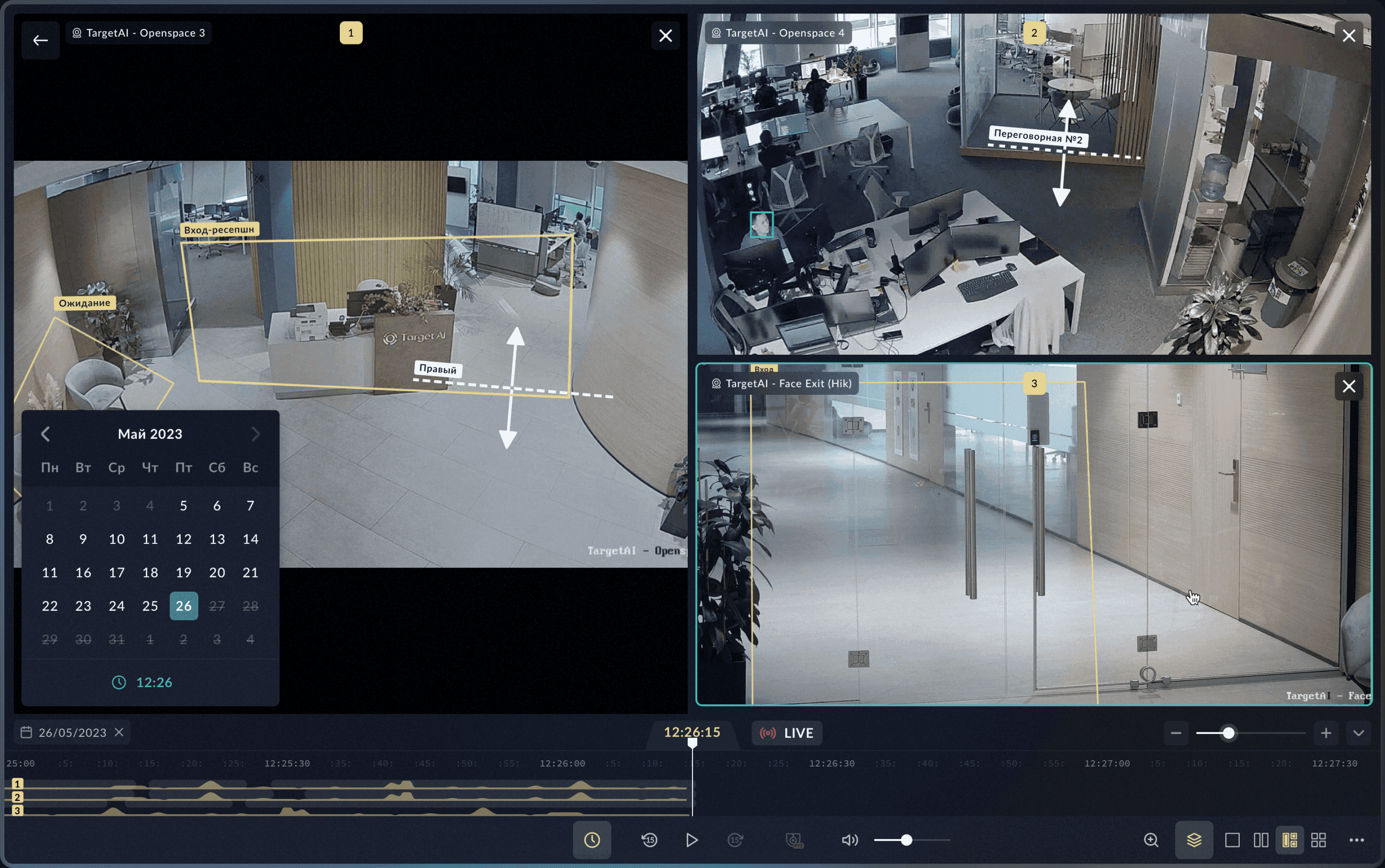Click the back arrow button
Viewport: 1385px width, 868px height.
coord(40,40)
